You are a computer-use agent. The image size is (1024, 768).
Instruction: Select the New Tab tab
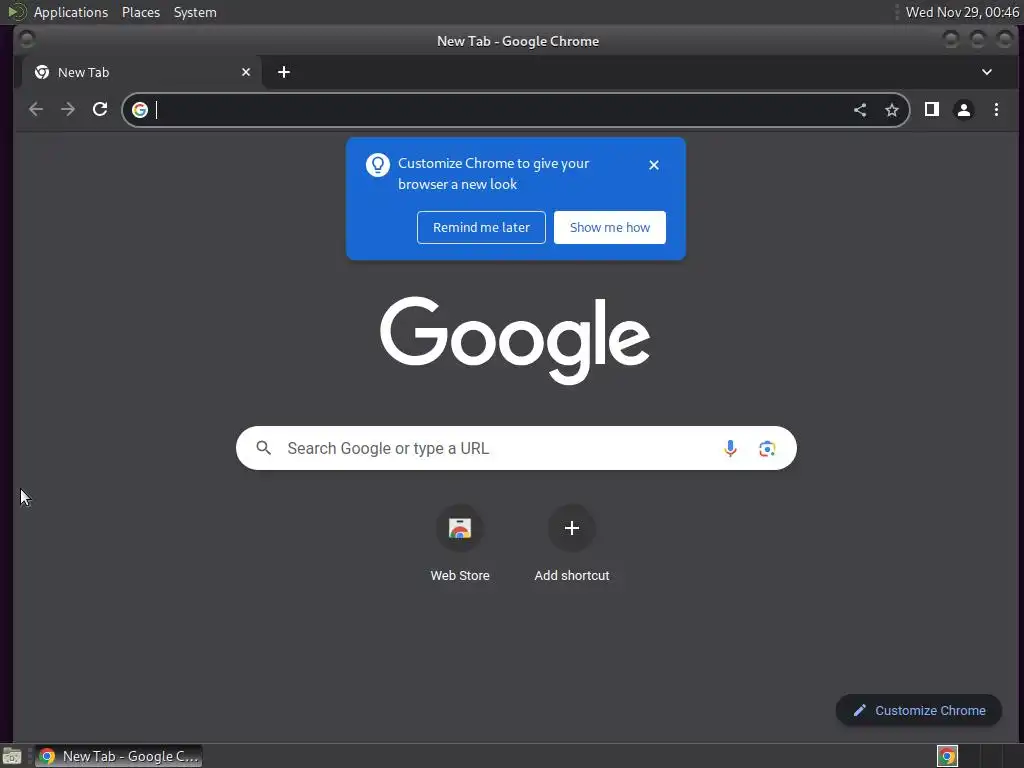pyautogui.click(x=142, y=72)
